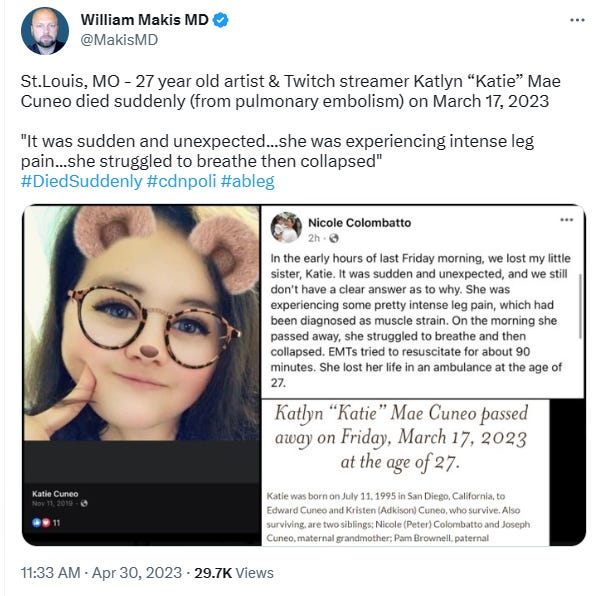
Task: Click the globe privacy icon beside 2h
Action: pyautogui.click(x=334, y=239)
